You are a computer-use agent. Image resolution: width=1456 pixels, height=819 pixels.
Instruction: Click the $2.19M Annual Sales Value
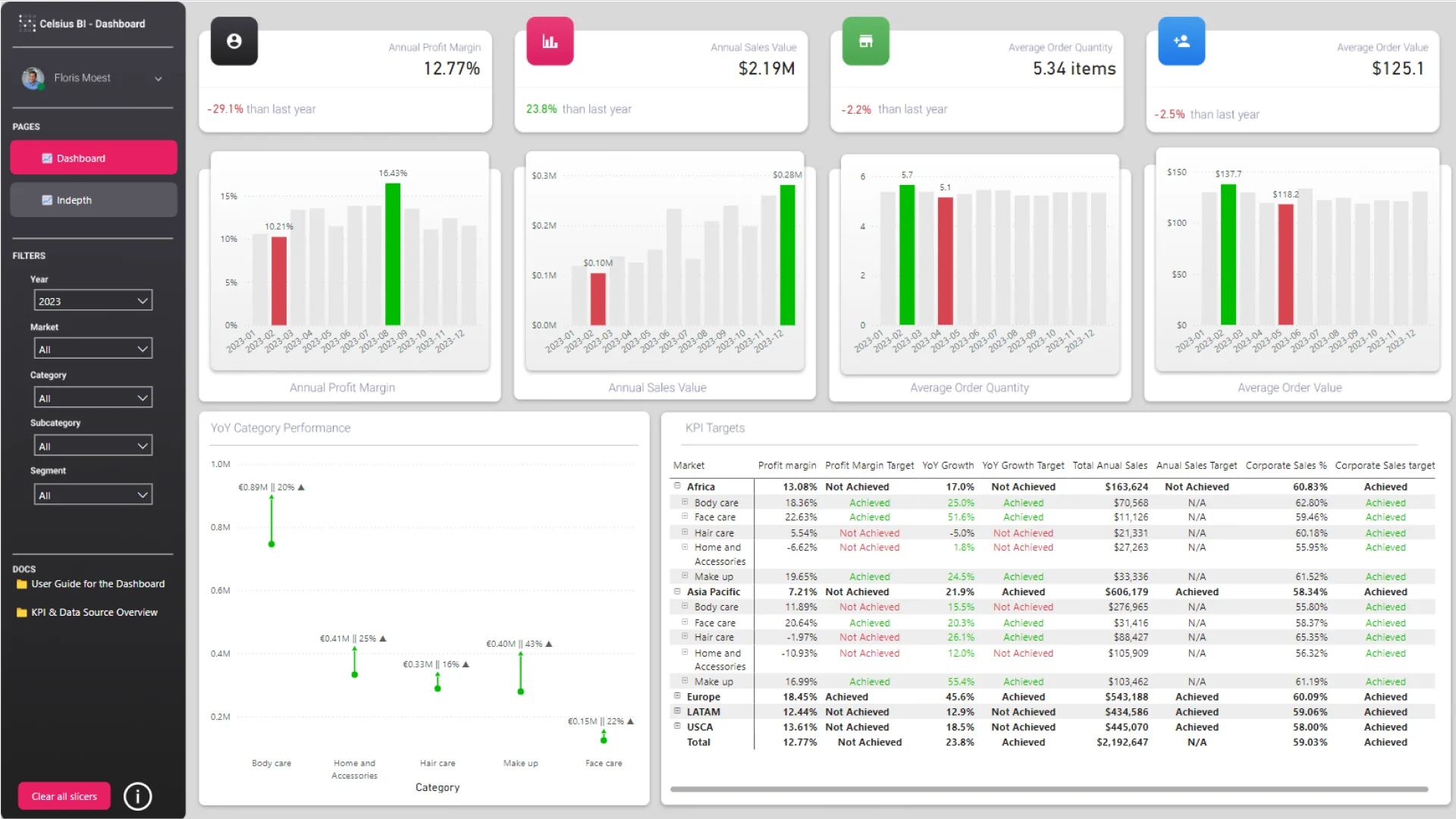(767, 68)
